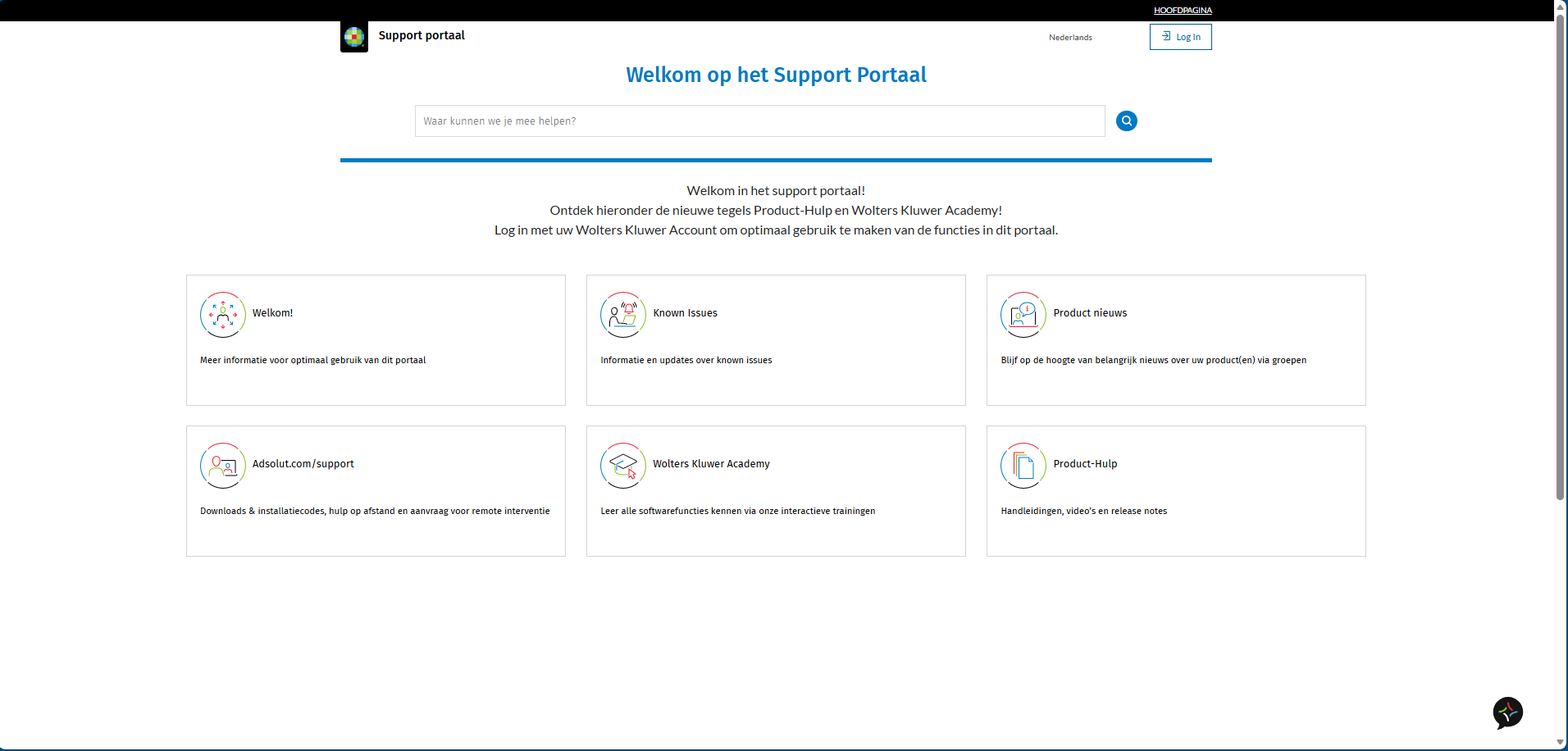Click 'Blijf op de hoogte van belangrijk nieuws' text

point(1154,360)
